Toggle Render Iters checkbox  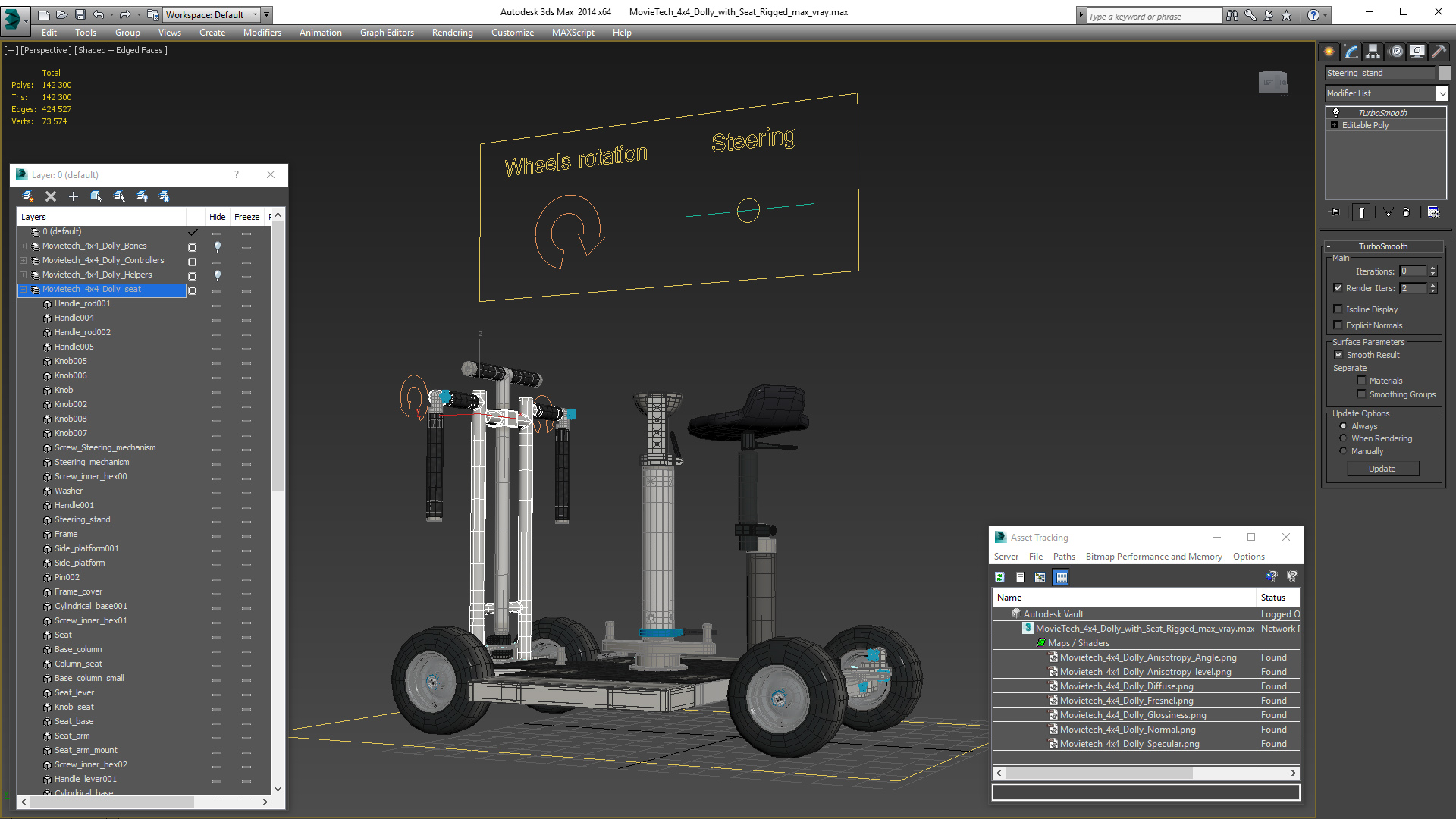click(1338, 288)
